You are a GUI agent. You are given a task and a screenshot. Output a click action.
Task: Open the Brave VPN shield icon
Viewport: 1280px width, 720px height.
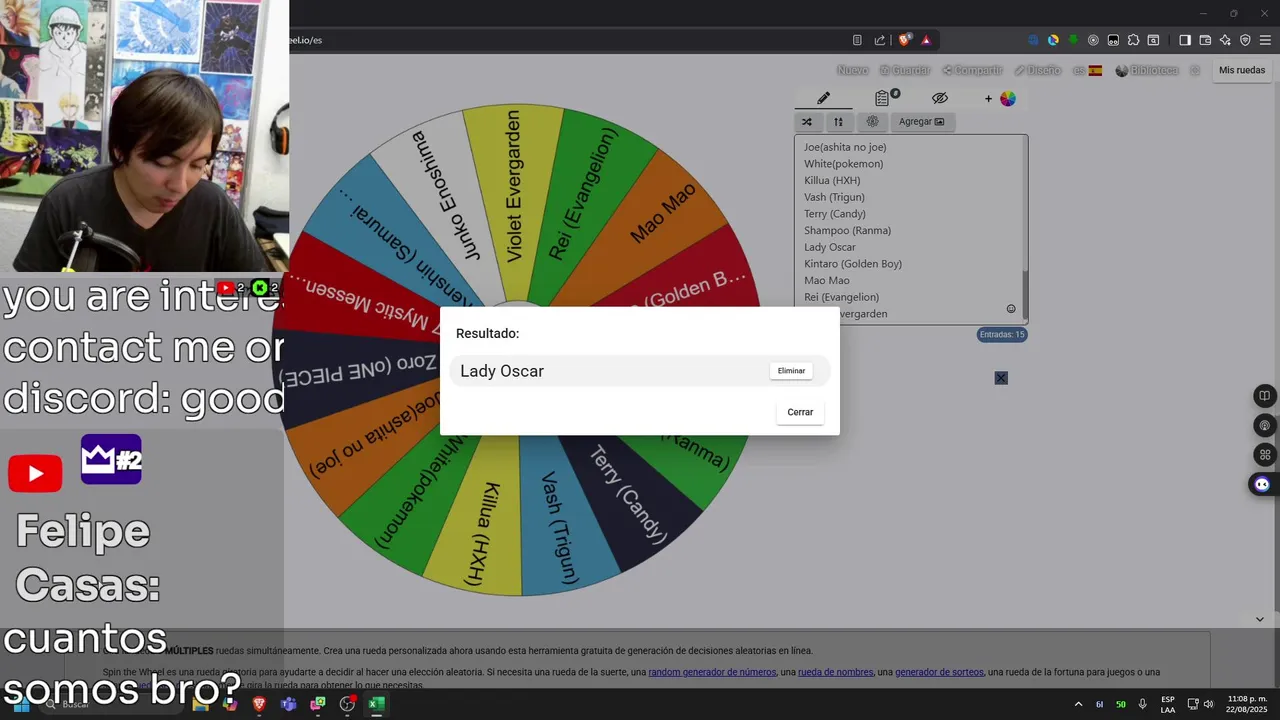click(1245, 40)
